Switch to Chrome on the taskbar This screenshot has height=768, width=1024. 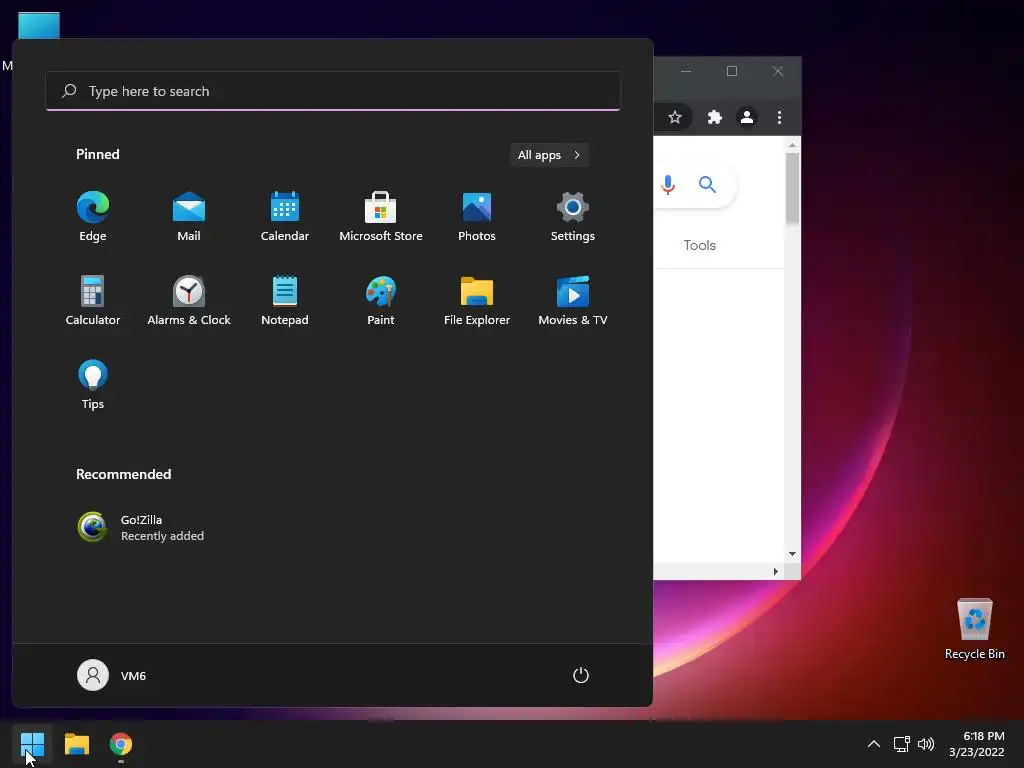[121, 744]
